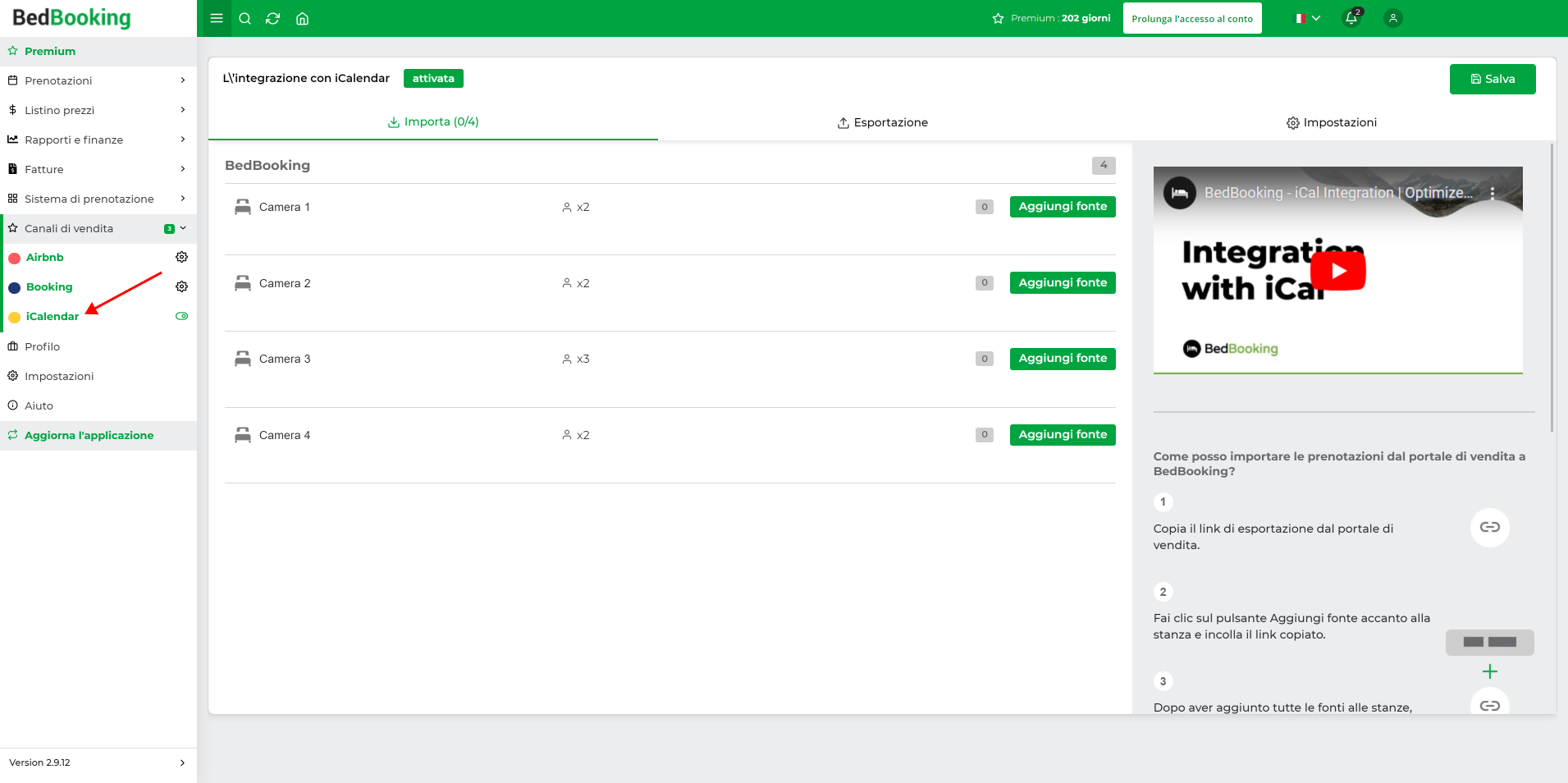1568x783 pixels.
Task: Expand the Prenotazioni menu
Action: coord(98,80)
